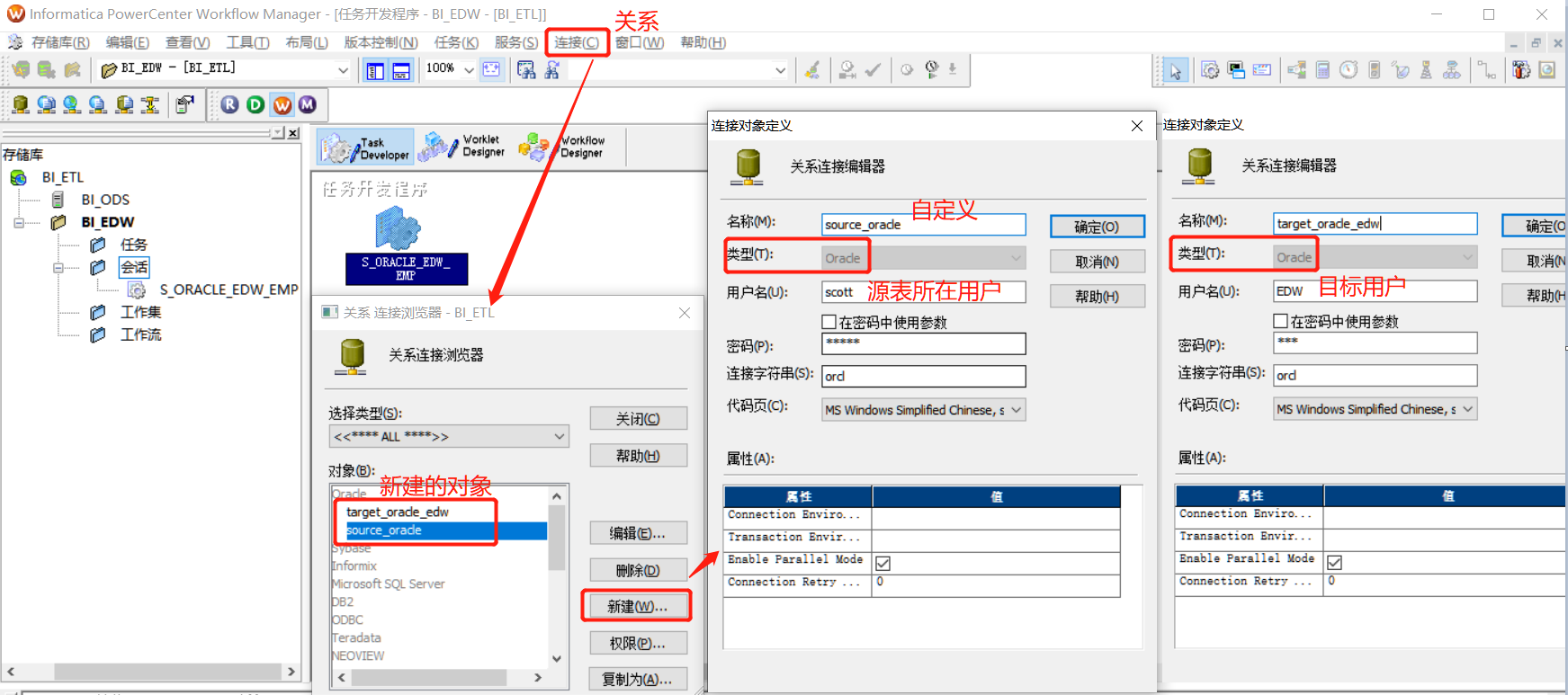Select 工作流 folder in tree

click(140, 334)
